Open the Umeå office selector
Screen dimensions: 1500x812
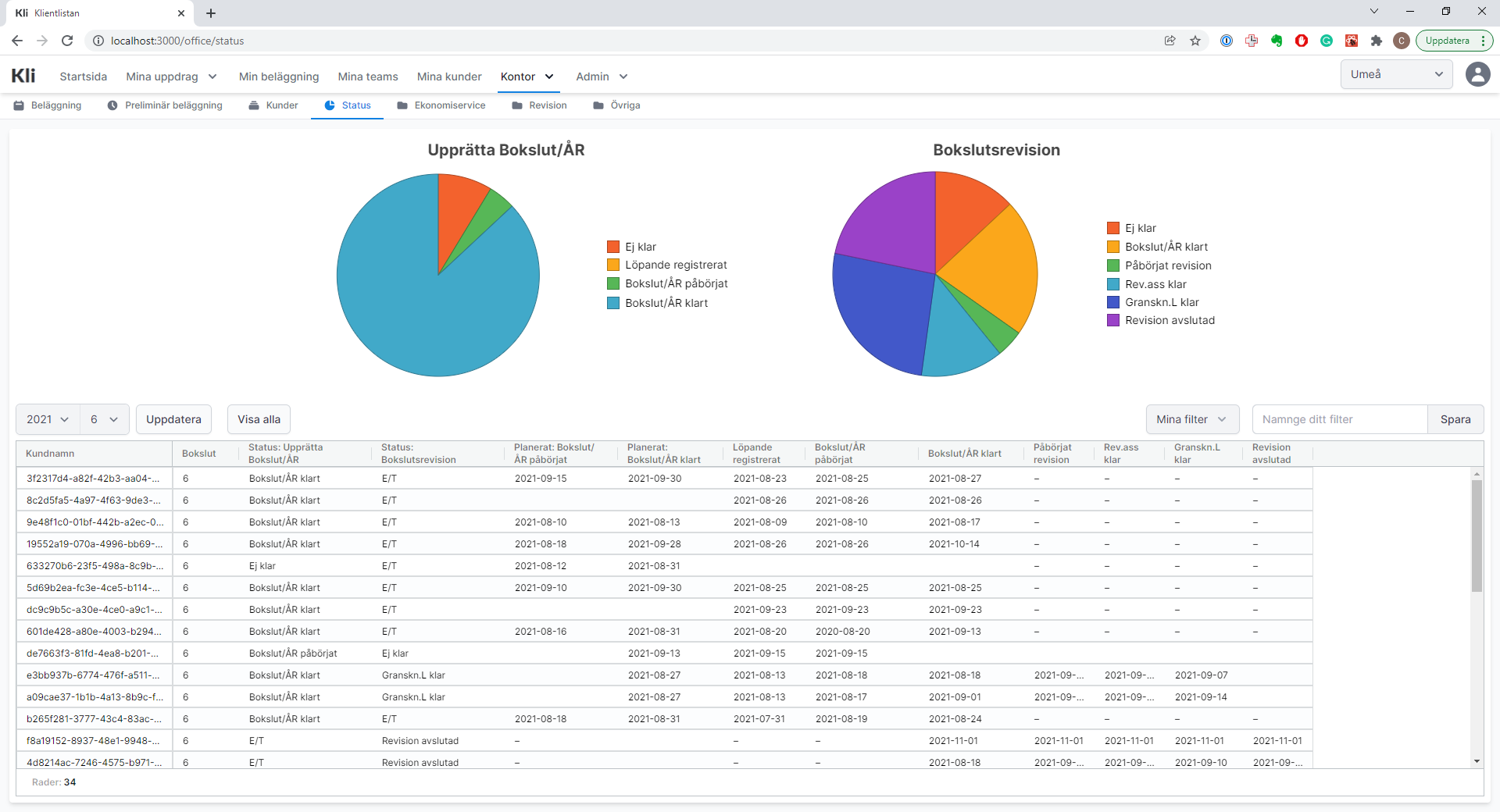[x=1395, y=74]
